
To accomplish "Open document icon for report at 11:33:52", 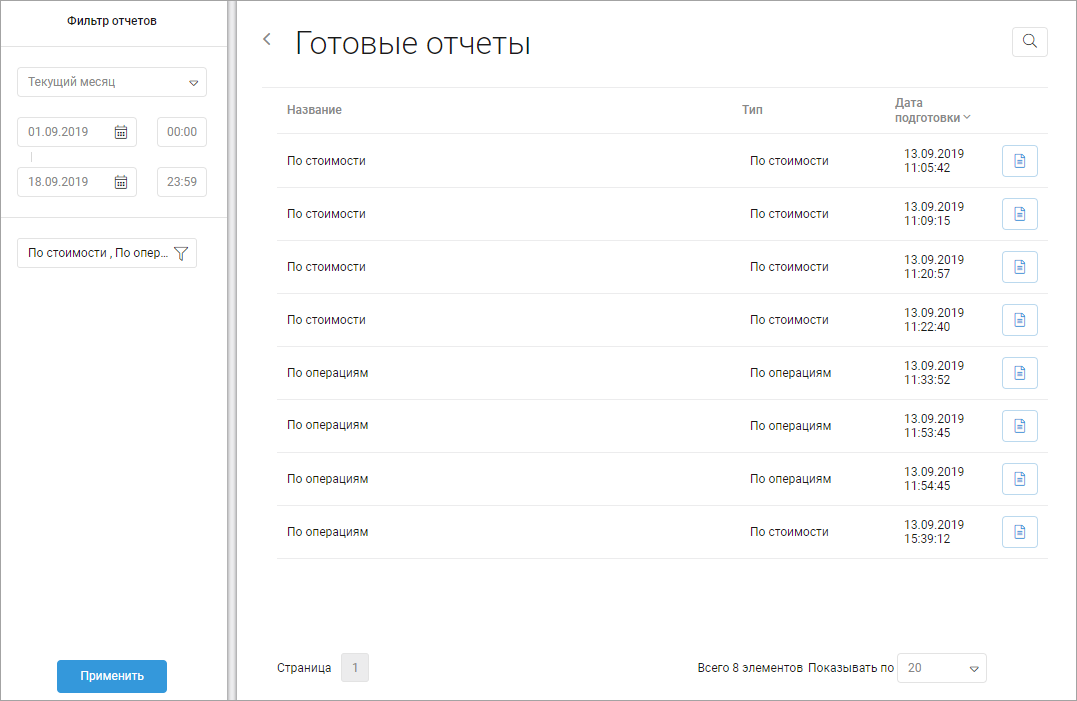I will pos(1019,373).
